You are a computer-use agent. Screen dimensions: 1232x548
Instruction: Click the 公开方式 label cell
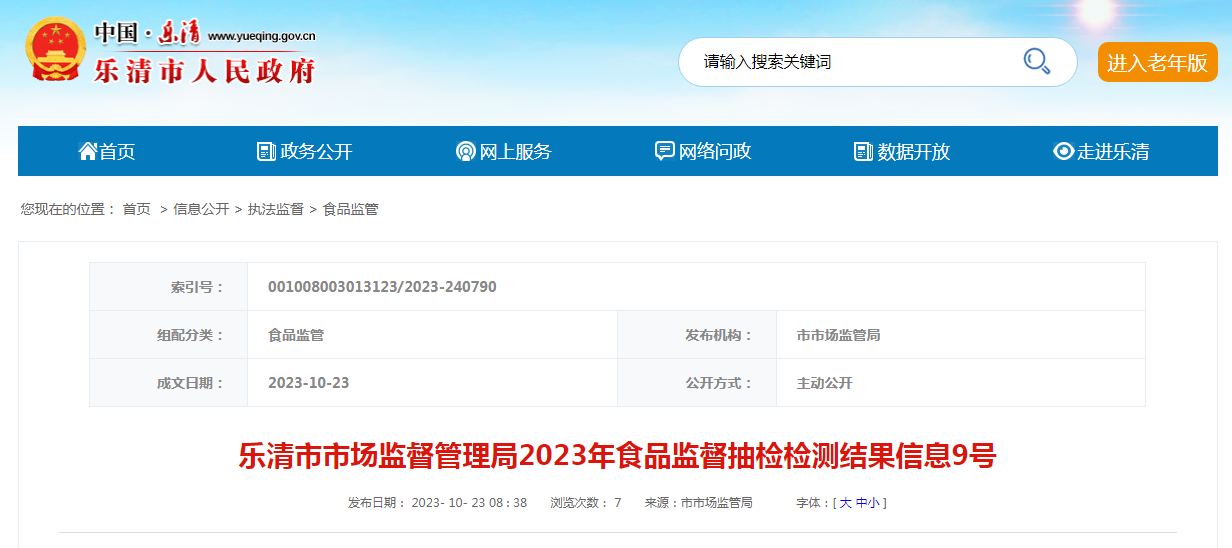click(x=697, y=383)
